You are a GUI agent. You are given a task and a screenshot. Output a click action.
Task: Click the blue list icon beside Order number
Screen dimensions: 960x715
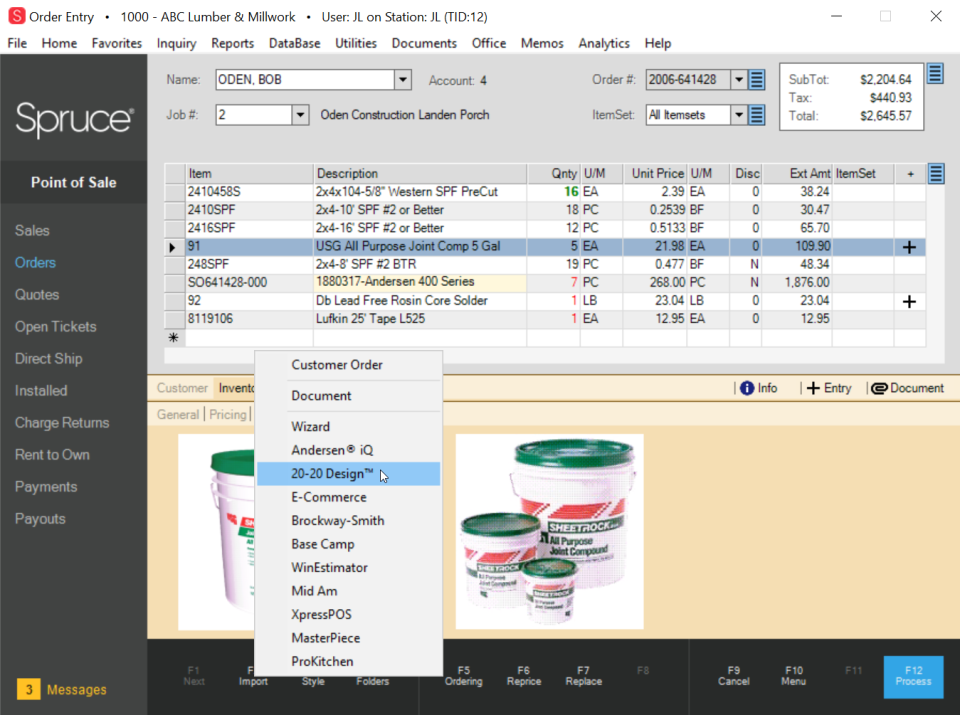coord(756,79)
